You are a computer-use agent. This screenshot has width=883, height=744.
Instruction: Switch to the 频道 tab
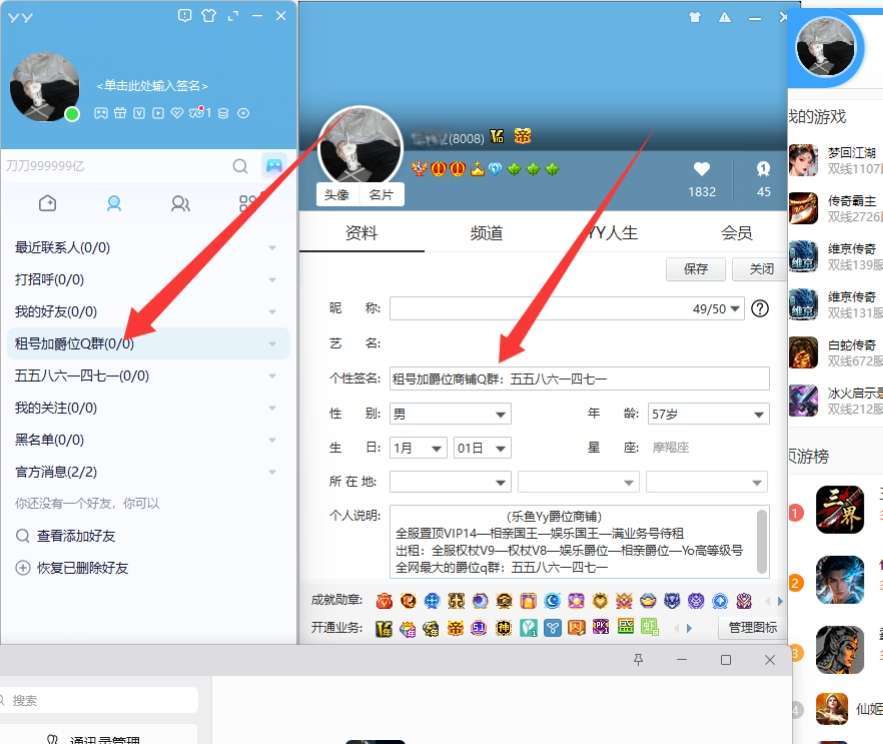(x=485, y=232)
